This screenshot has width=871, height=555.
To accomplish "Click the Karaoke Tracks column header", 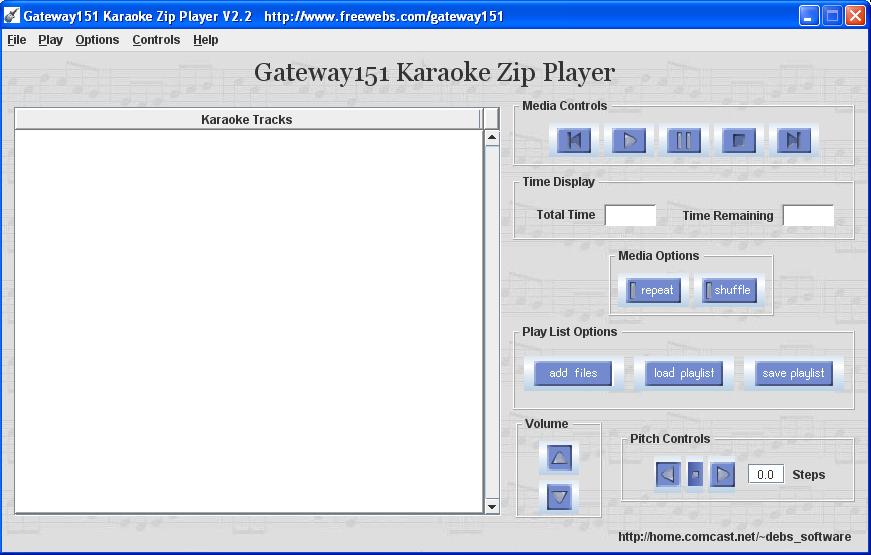I will (x=247, y=119).
